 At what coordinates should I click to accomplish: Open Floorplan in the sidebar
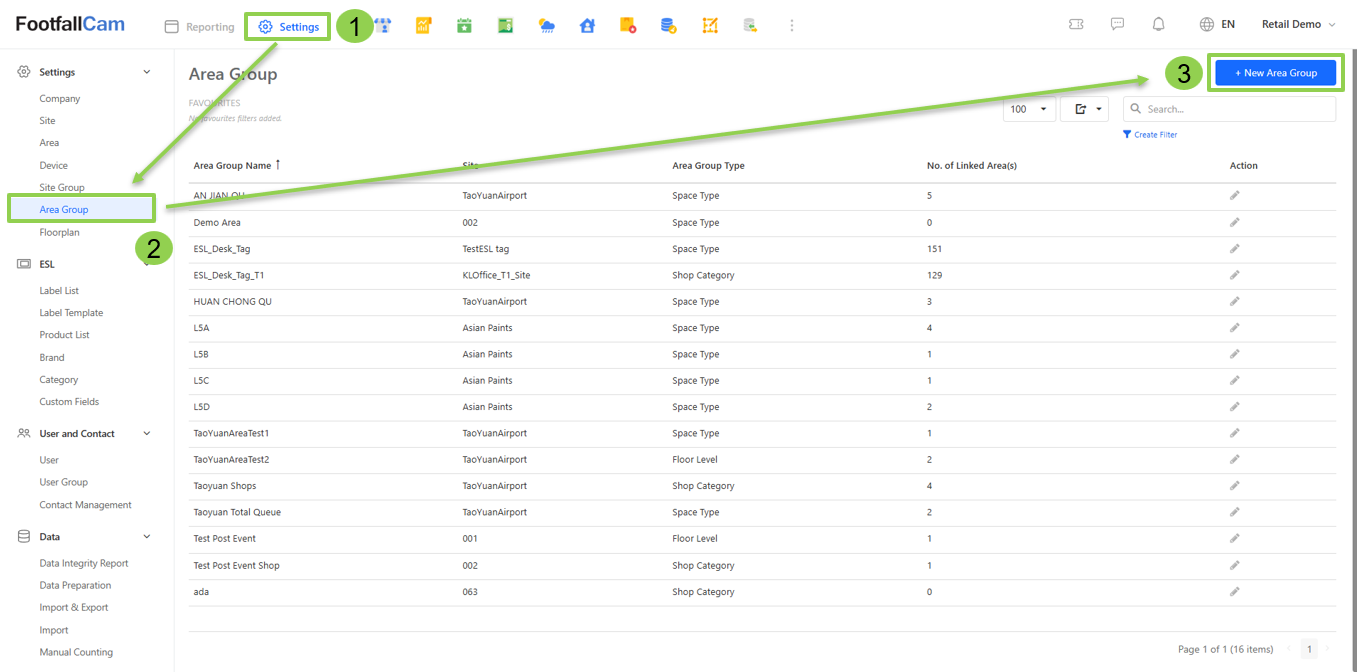click(x=59, y=232)
